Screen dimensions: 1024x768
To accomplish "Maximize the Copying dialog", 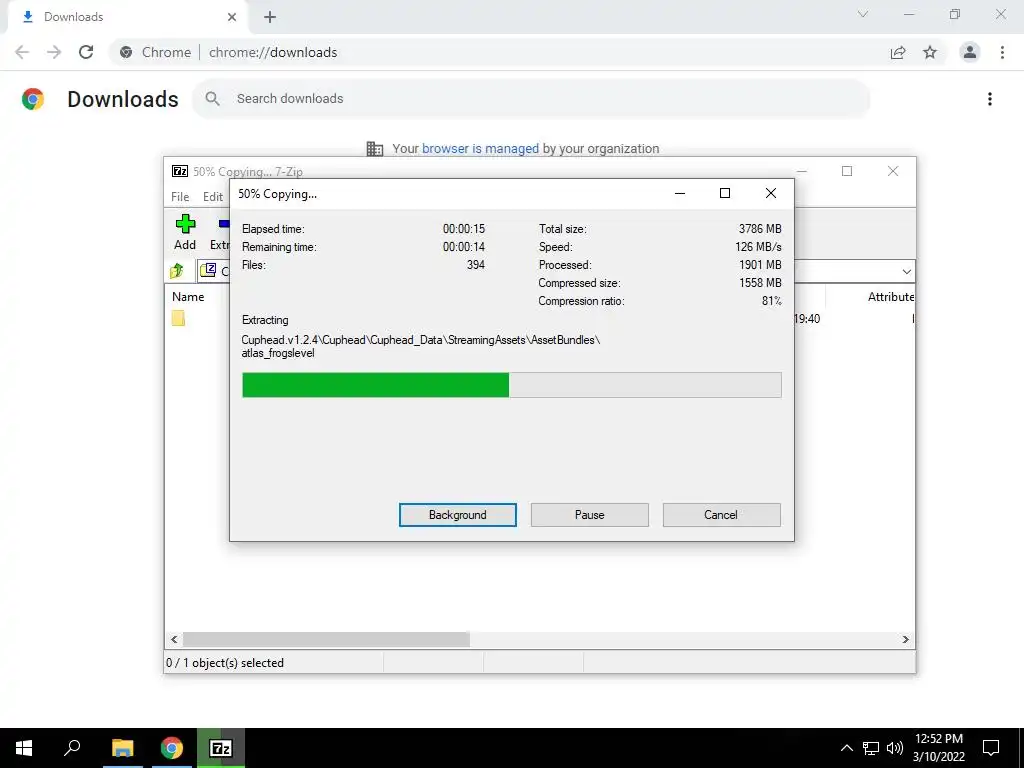I will click(x=724, y=193).
